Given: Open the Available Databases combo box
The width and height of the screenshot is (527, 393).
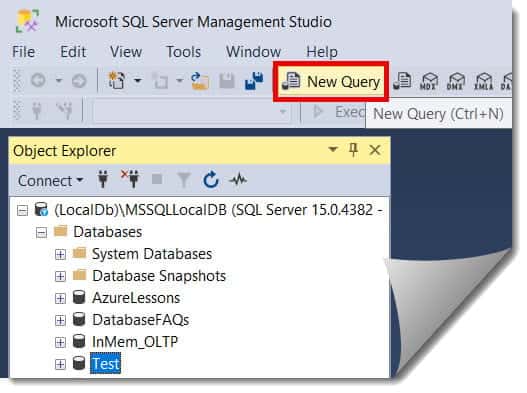Looking at the screenshot, I should tap(192, 111).
